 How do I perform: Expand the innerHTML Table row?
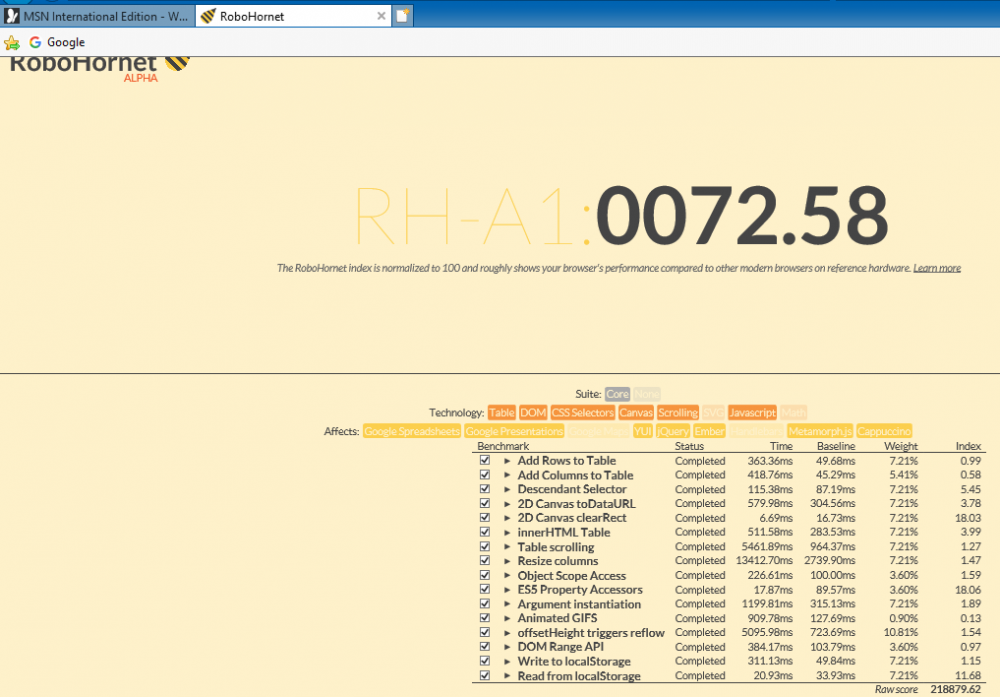(507, 532)
